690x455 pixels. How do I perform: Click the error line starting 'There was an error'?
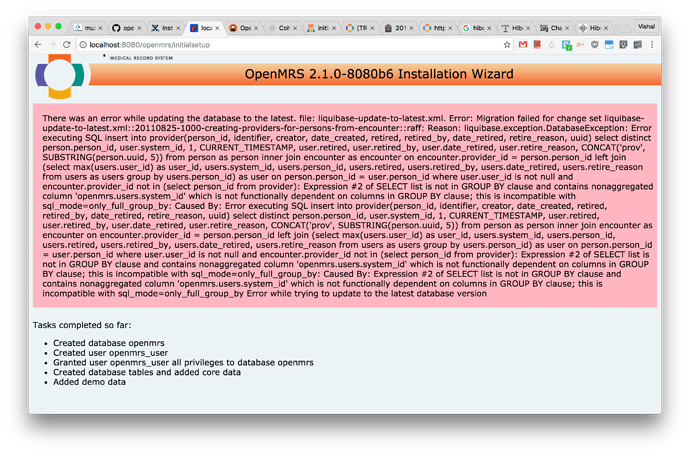tap(343, 118)
